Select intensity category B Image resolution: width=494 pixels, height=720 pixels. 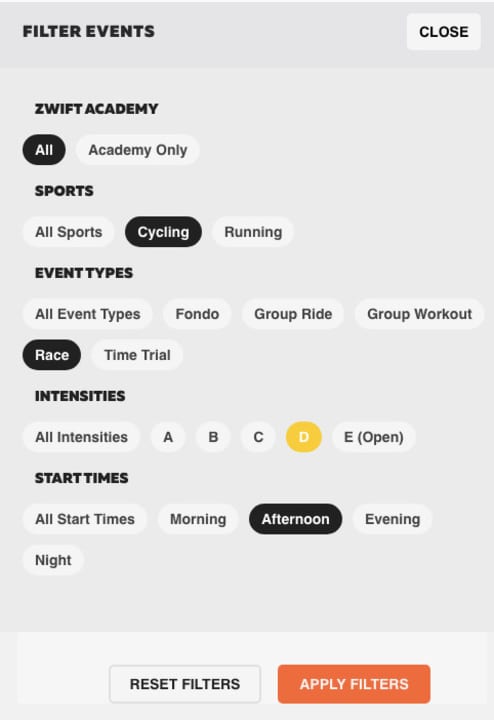[x=213, y=437]
